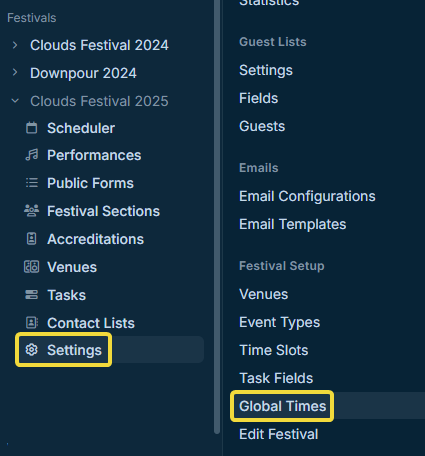The image size is (425, 456).
Task: Collapse the Clouds Festival 2025 chevron
Action: point(15,101)
